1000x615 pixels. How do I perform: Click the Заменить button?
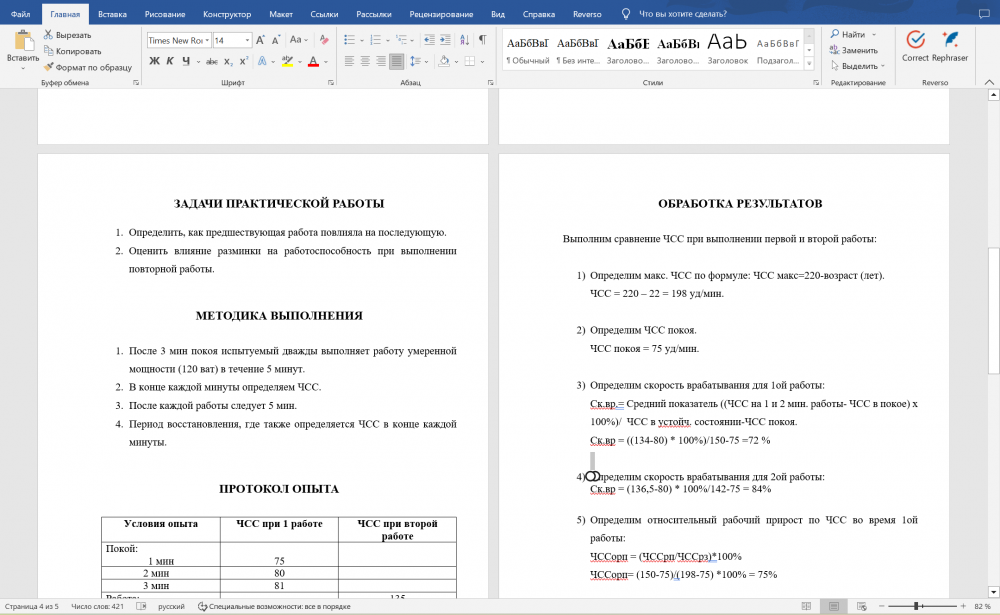(x=853, y=50)
